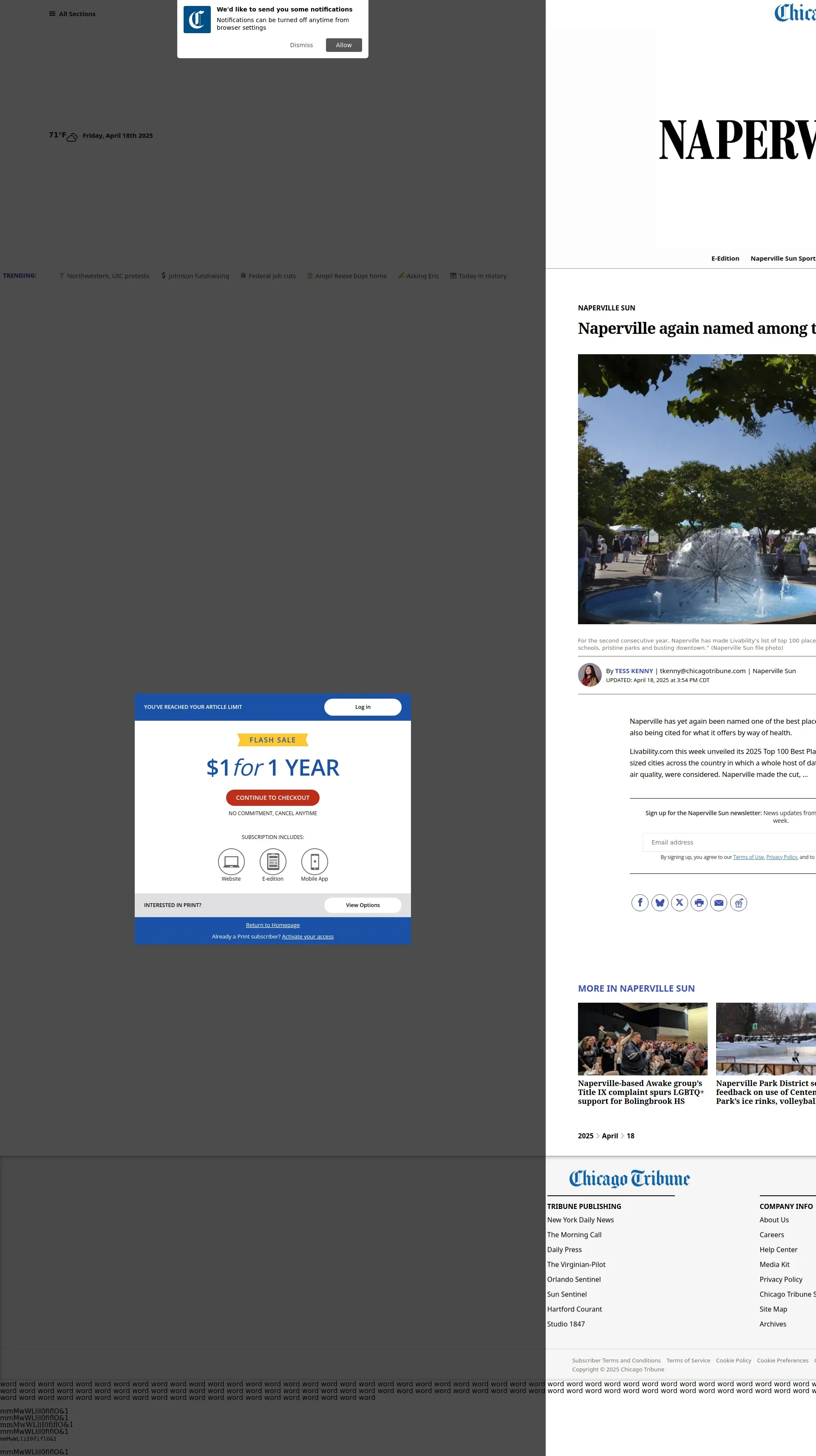Viewport: 816px width, 1456px height.
Task: Share article on Facebook
Action: pos(640,903)
